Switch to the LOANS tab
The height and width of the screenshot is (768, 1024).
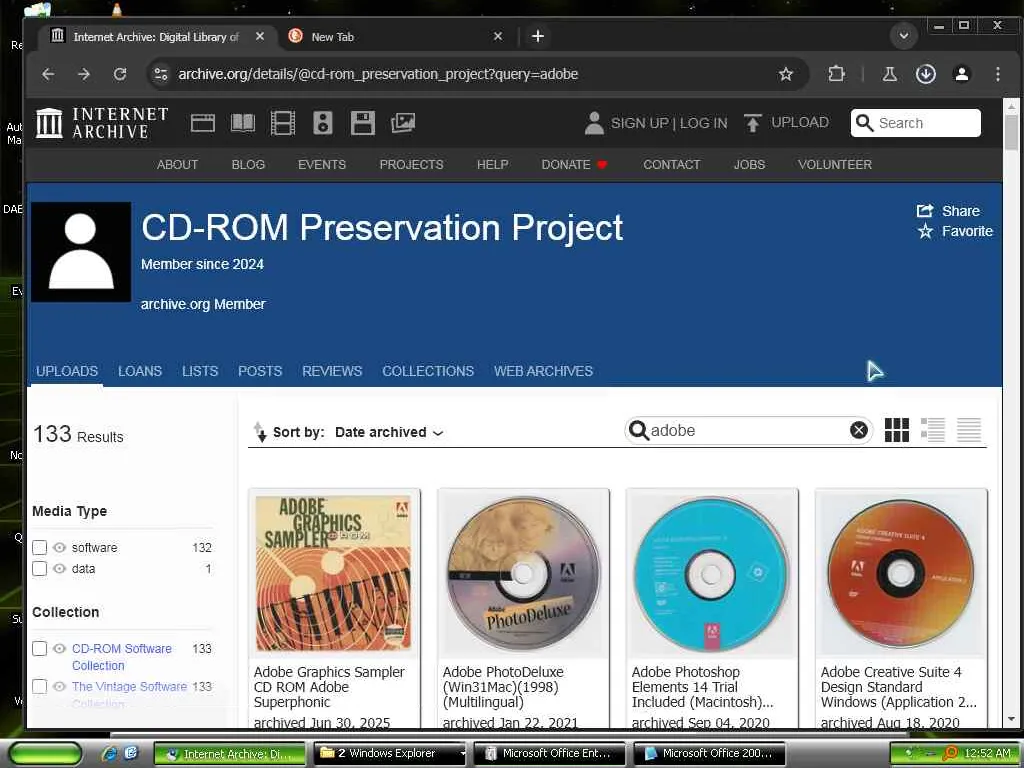click(x=140, y=371)
